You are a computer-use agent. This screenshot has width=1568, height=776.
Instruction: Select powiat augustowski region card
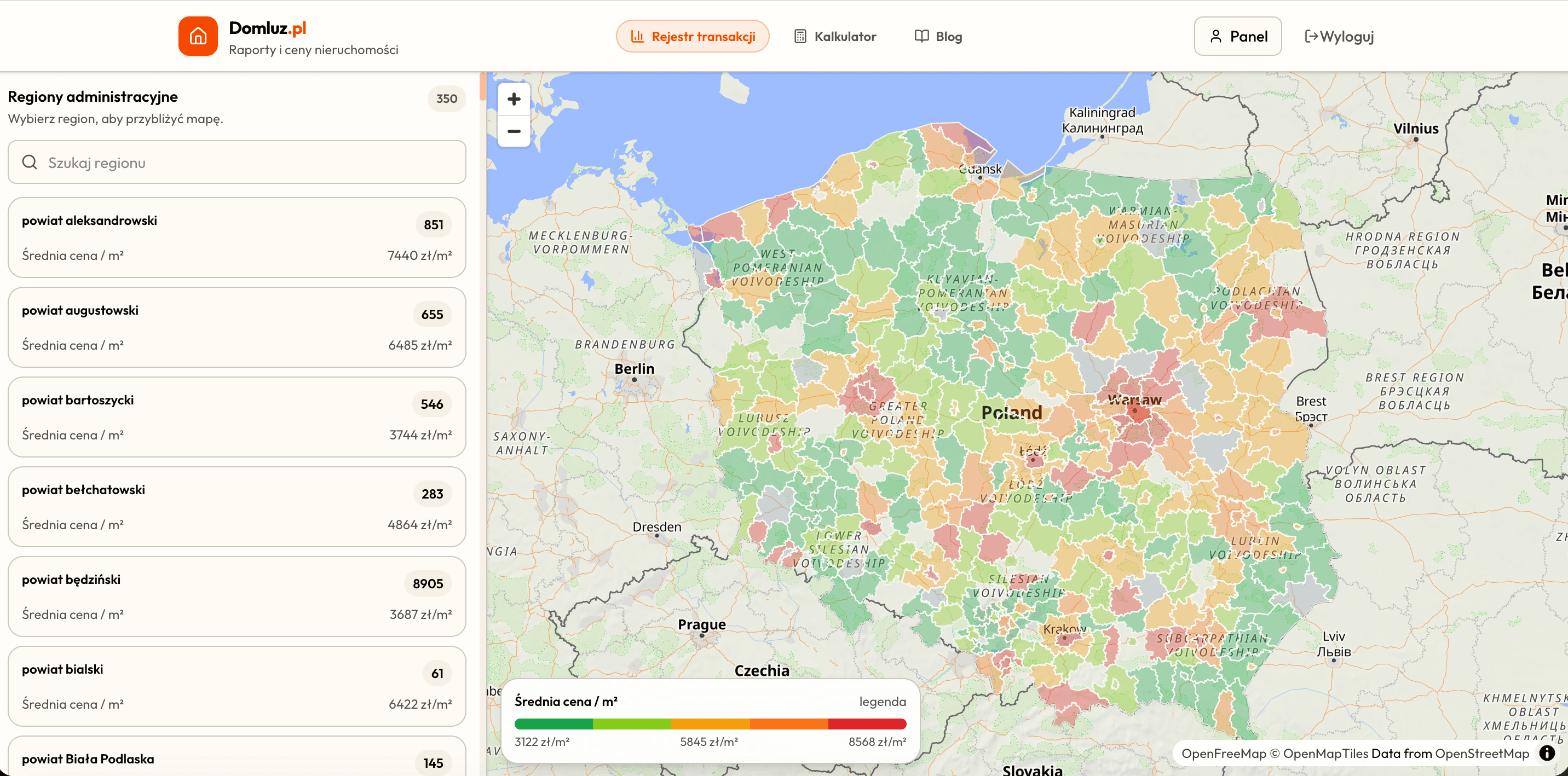(x=237, y=327)
